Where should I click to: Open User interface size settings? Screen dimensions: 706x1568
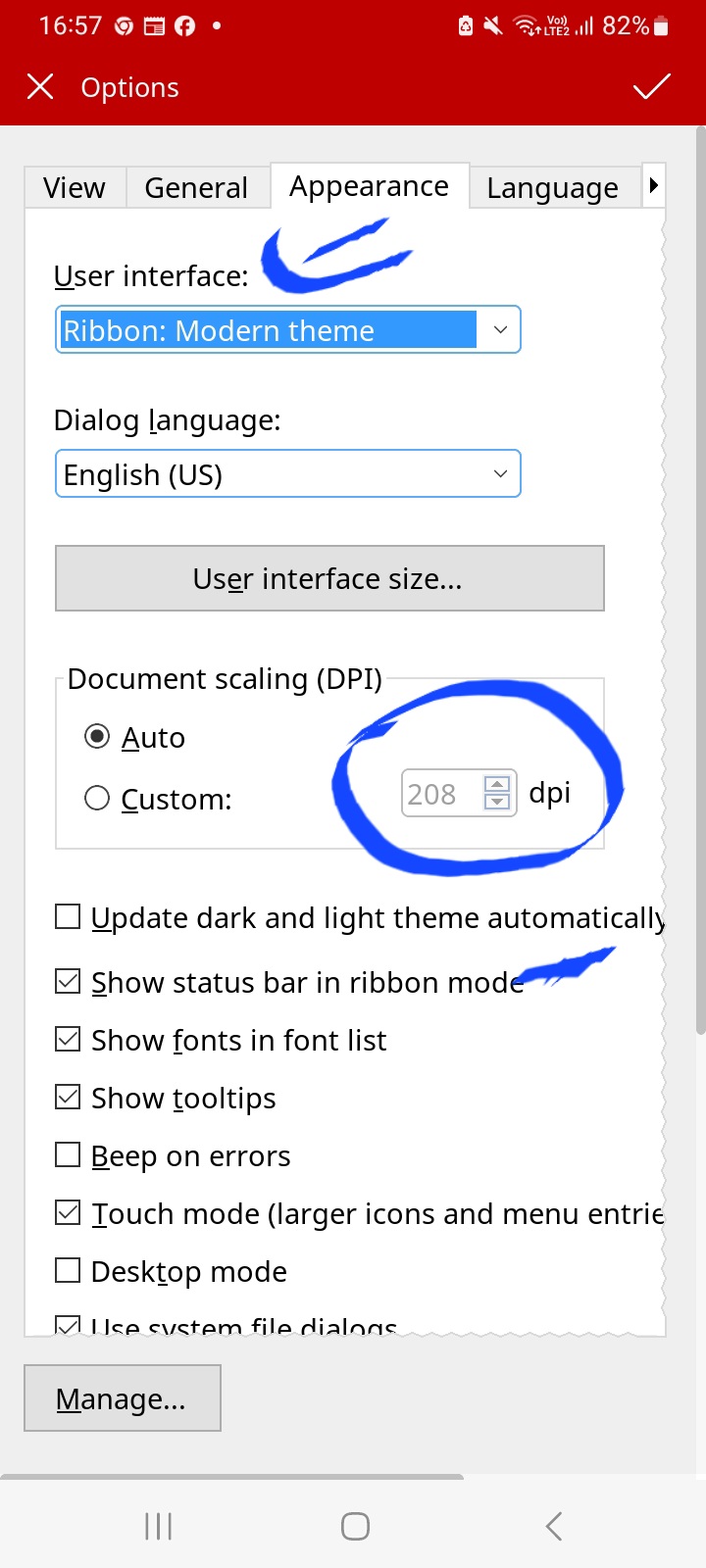pos(329,578)
